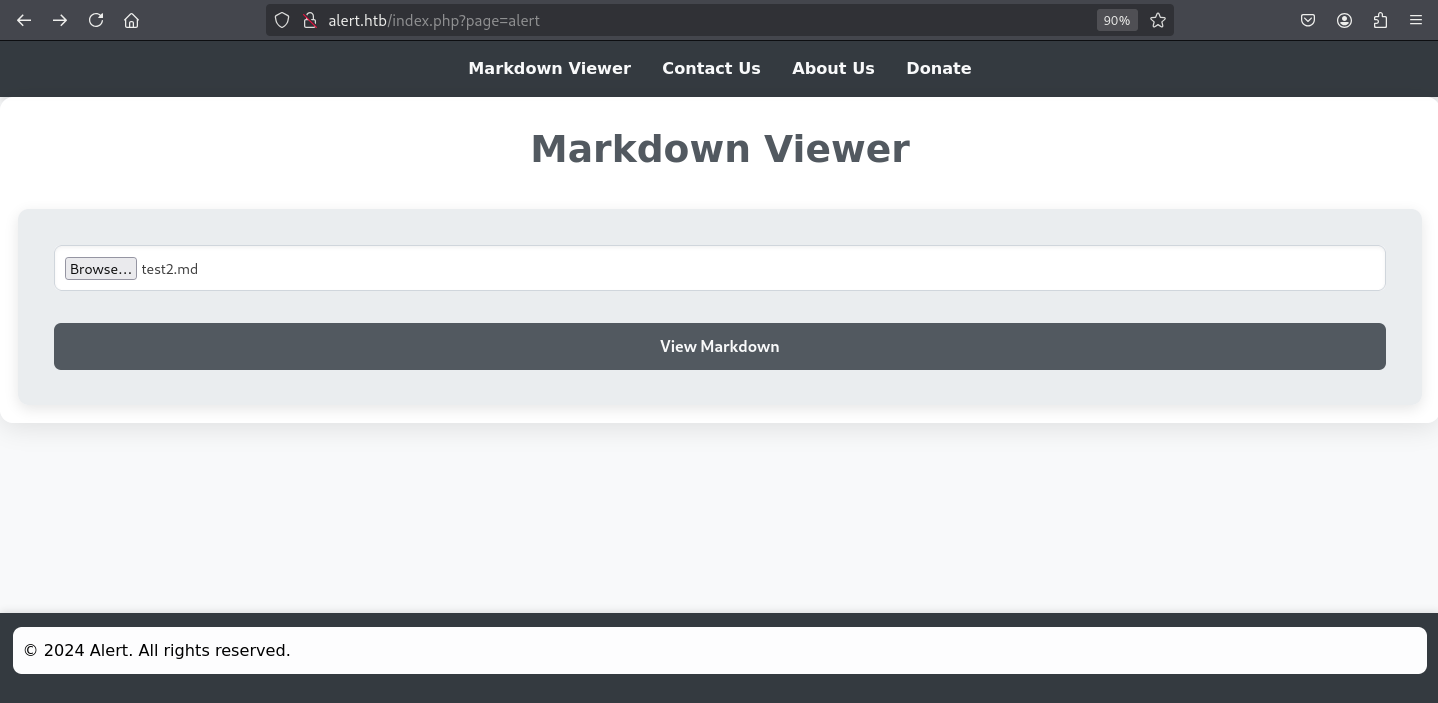Open the extensions puzzle icon

point(1380,20)
